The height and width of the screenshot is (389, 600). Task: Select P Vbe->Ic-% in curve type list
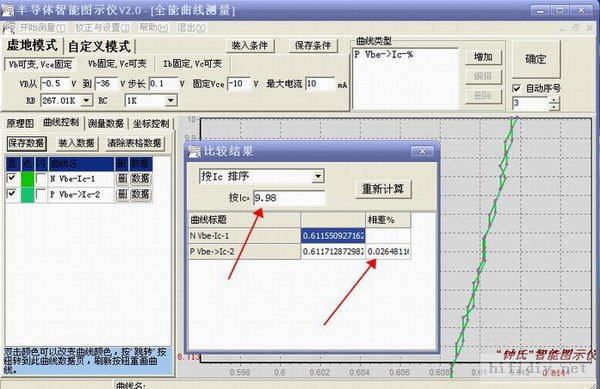383,55
